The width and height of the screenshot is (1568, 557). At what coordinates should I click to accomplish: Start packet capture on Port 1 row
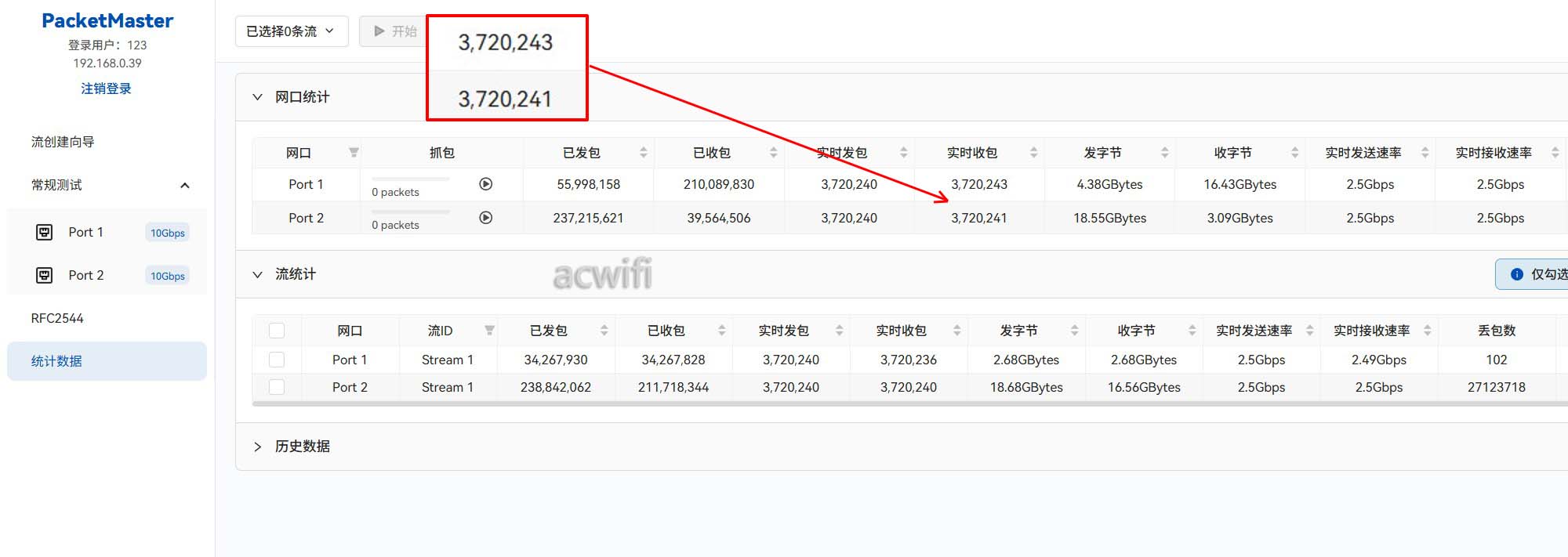point(485,184)
